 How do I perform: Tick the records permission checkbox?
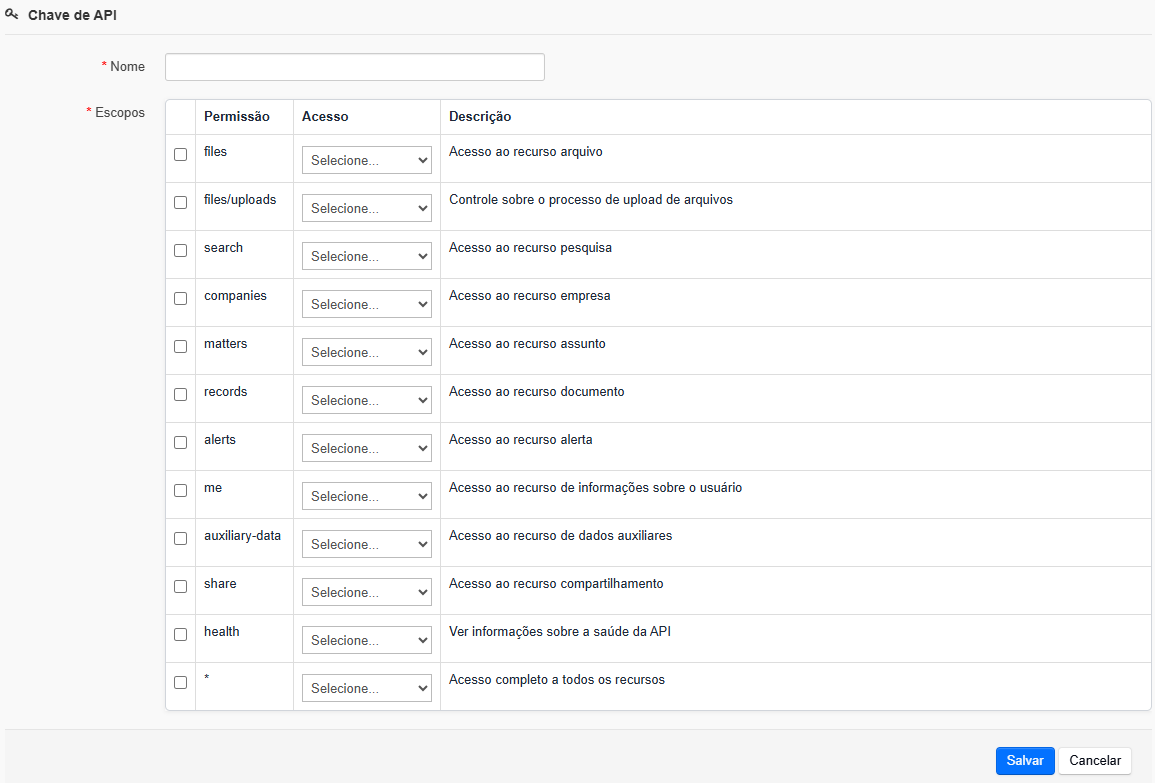pyautogui.click(x=180, y=395)
